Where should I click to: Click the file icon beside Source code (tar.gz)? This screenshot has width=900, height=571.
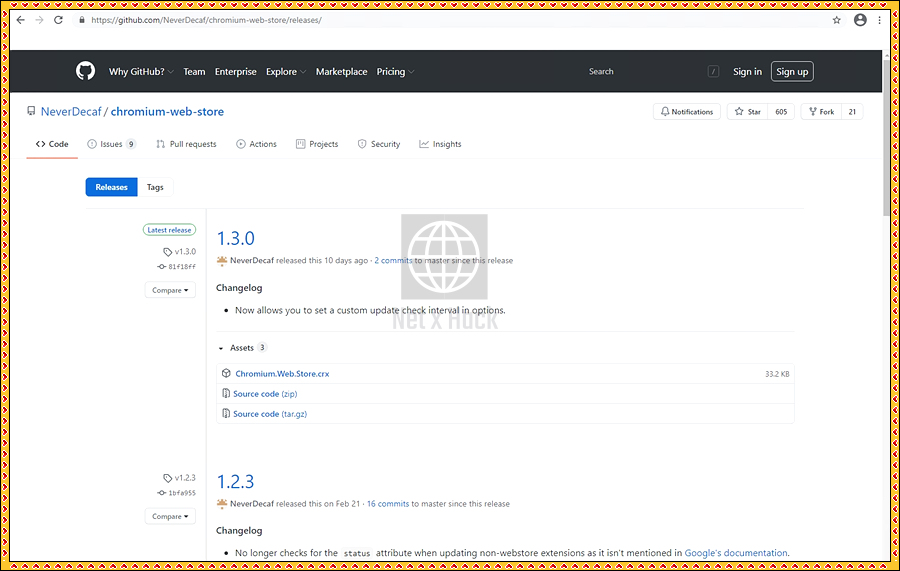pos(226,414)
